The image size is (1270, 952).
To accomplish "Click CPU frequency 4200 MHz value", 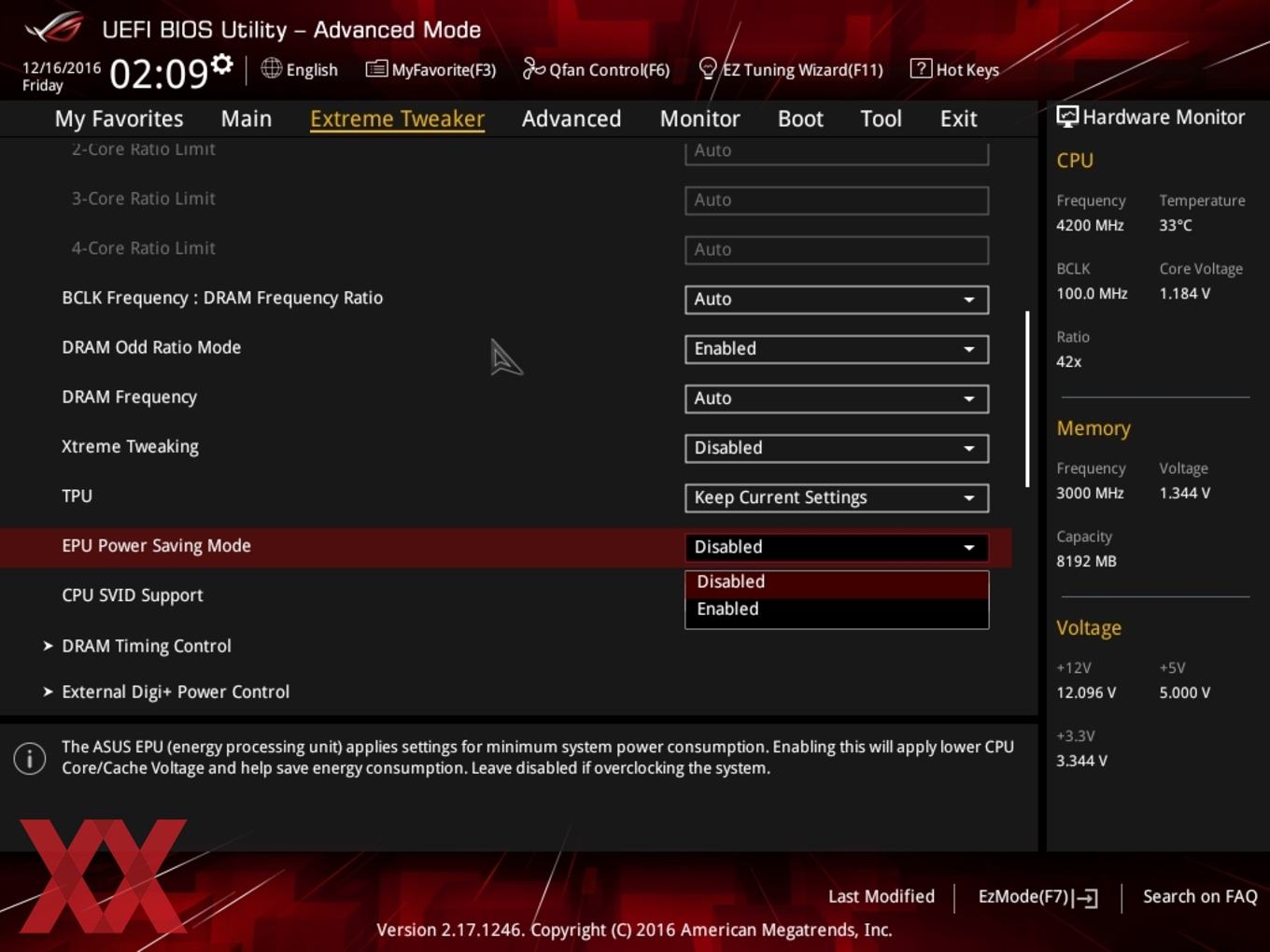I will click(x=1090, y=225).
